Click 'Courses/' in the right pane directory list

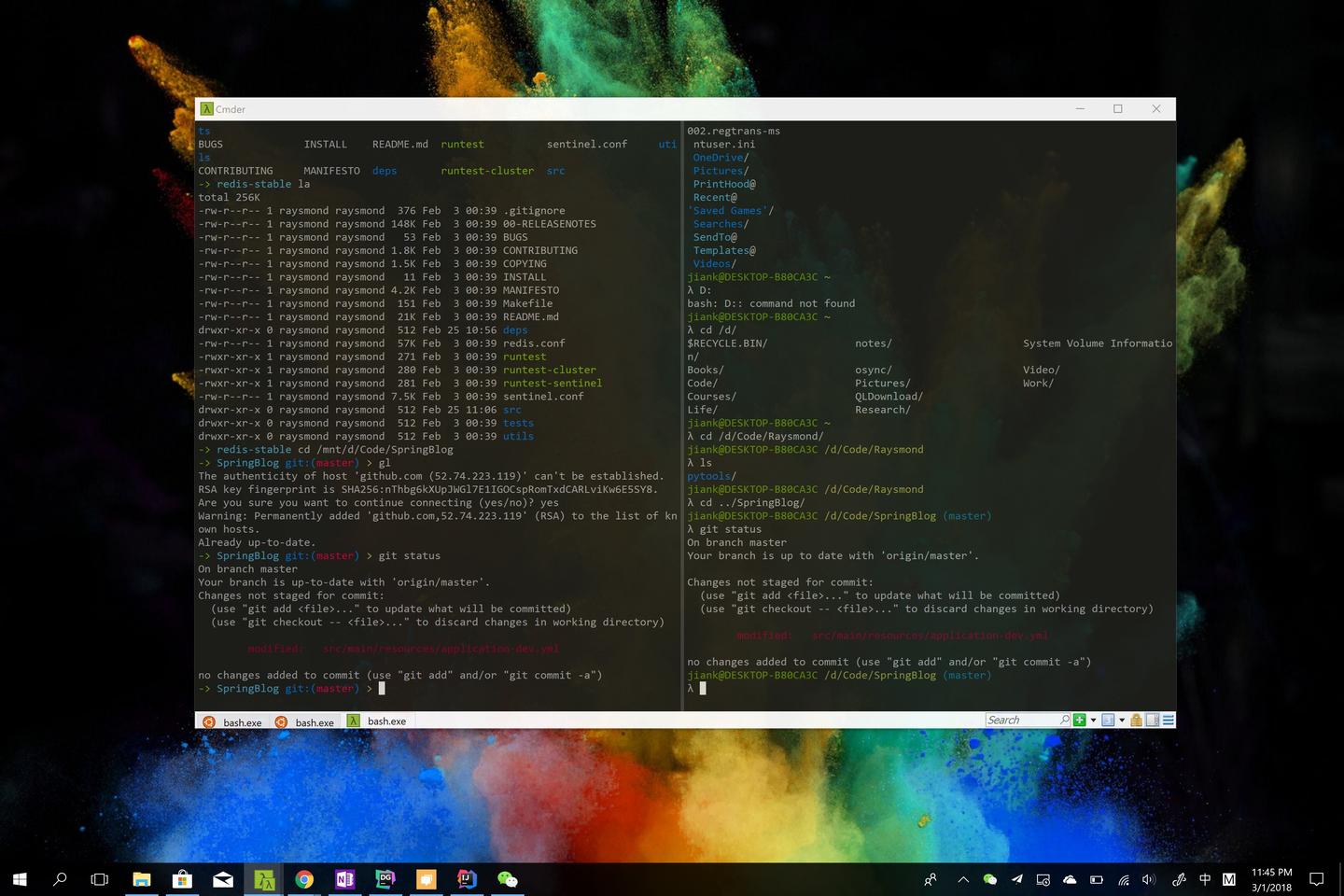pyautogui.click(x=711, y=397)
